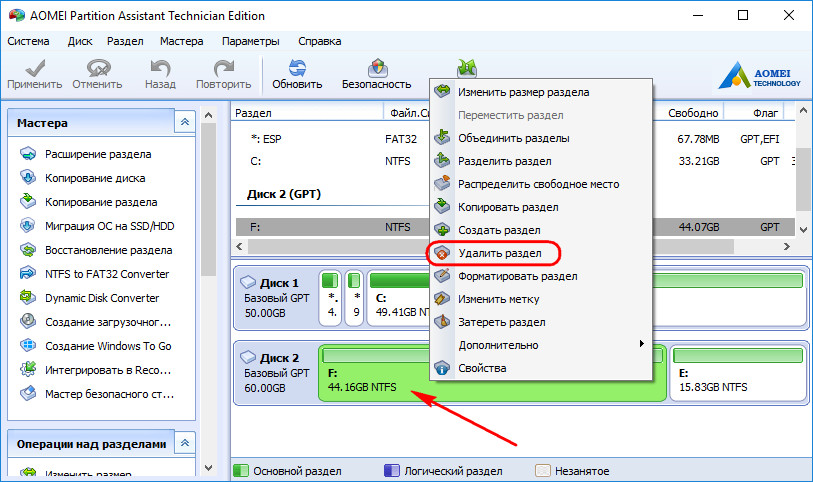Start Миграция ОС на SSD/HDD wizard
Screen dimensions: 813x482
pos(108,226)
